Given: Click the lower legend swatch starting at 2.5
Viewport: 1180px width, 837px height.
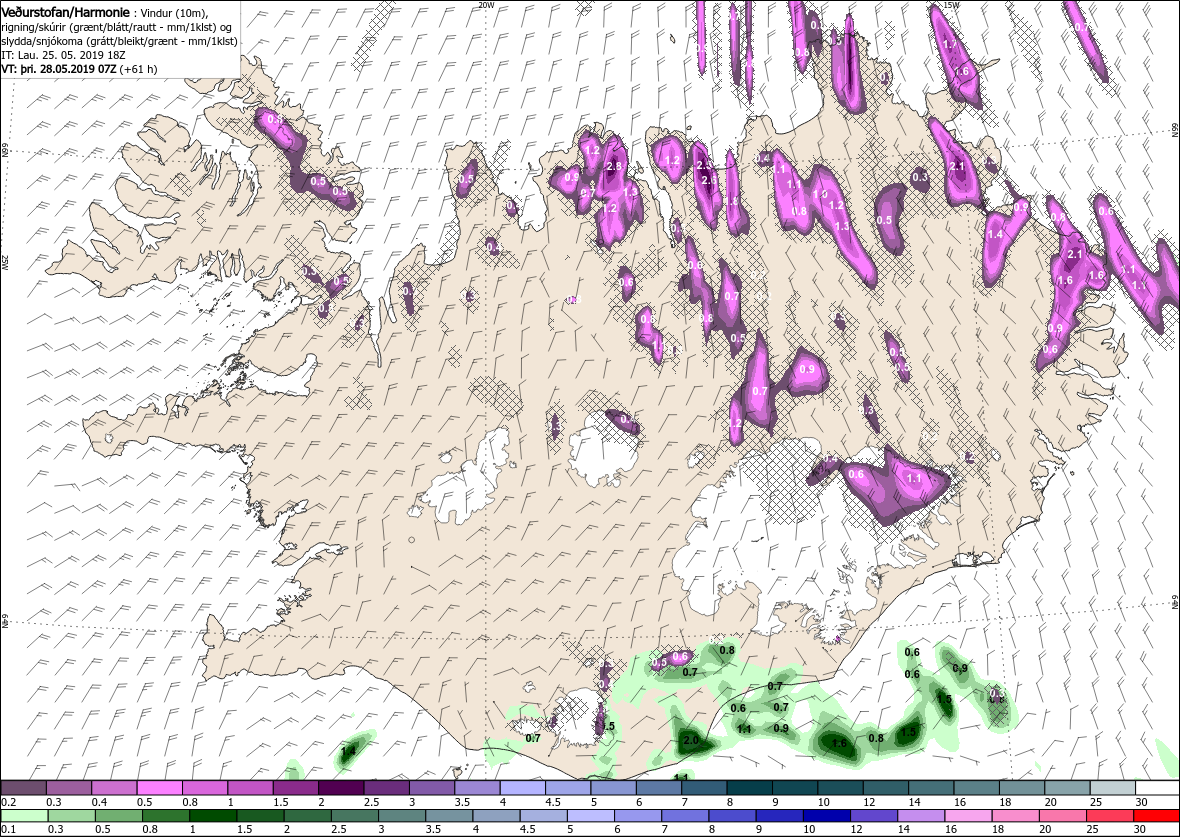Looking at the screenshot, I should 354,817.
